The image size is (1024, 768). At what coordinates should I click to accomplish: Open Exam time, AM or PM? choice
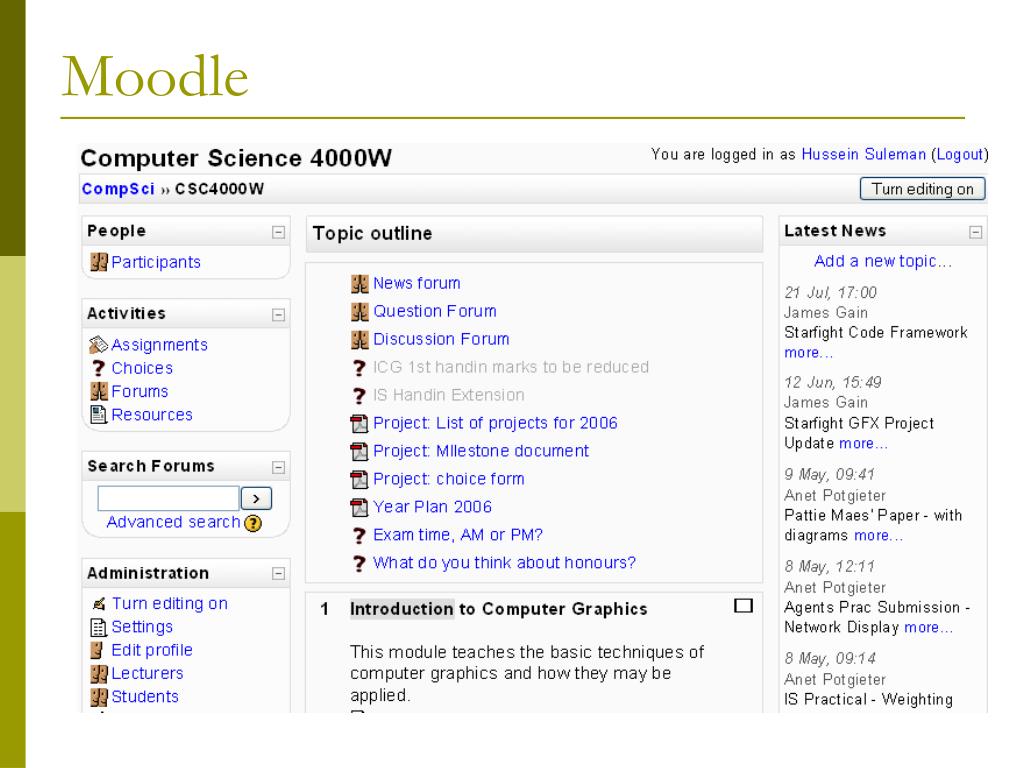[x=458, y=536]
